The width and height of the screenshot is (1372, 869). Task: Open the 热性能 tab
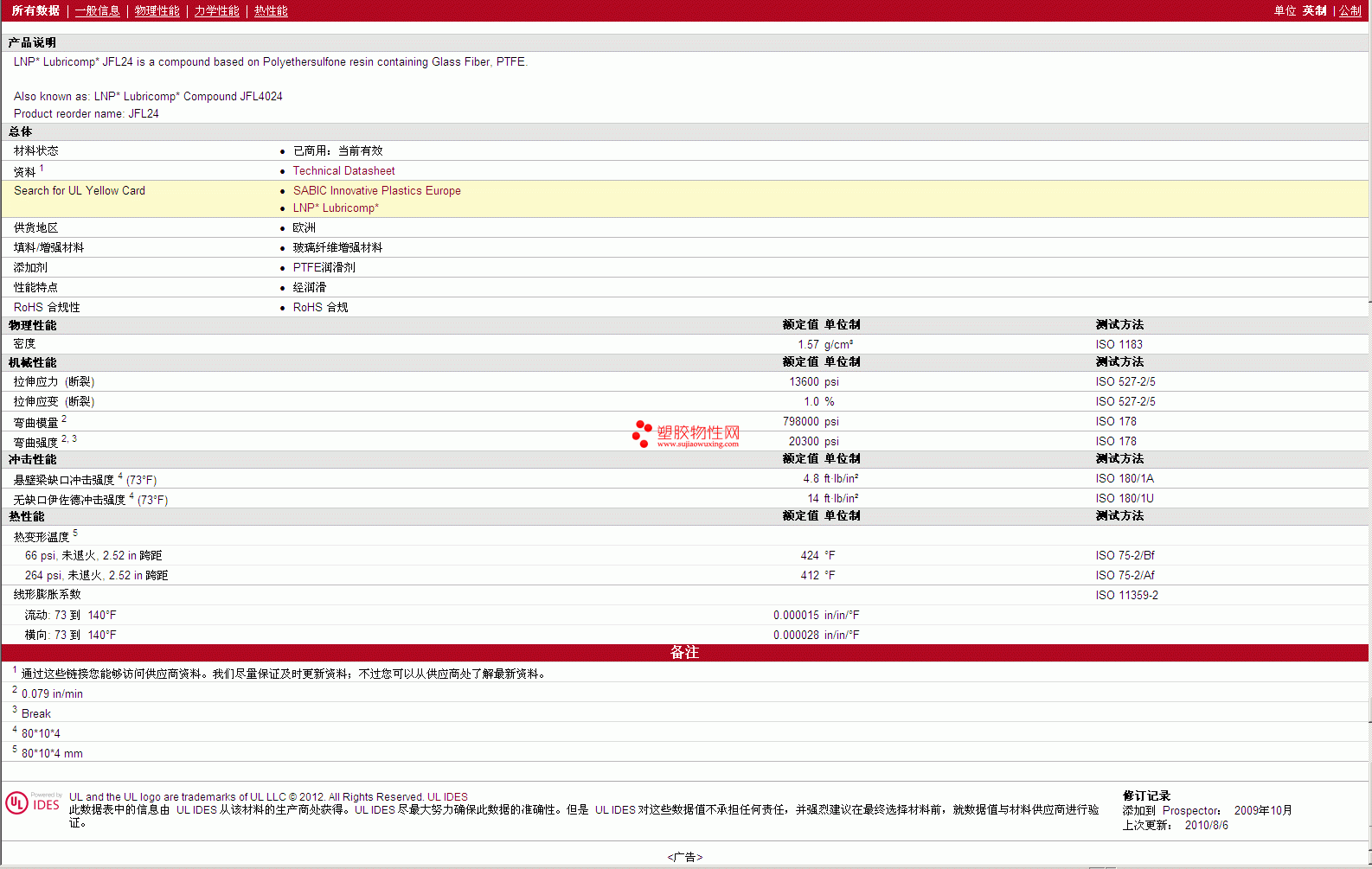coord(271,10)
